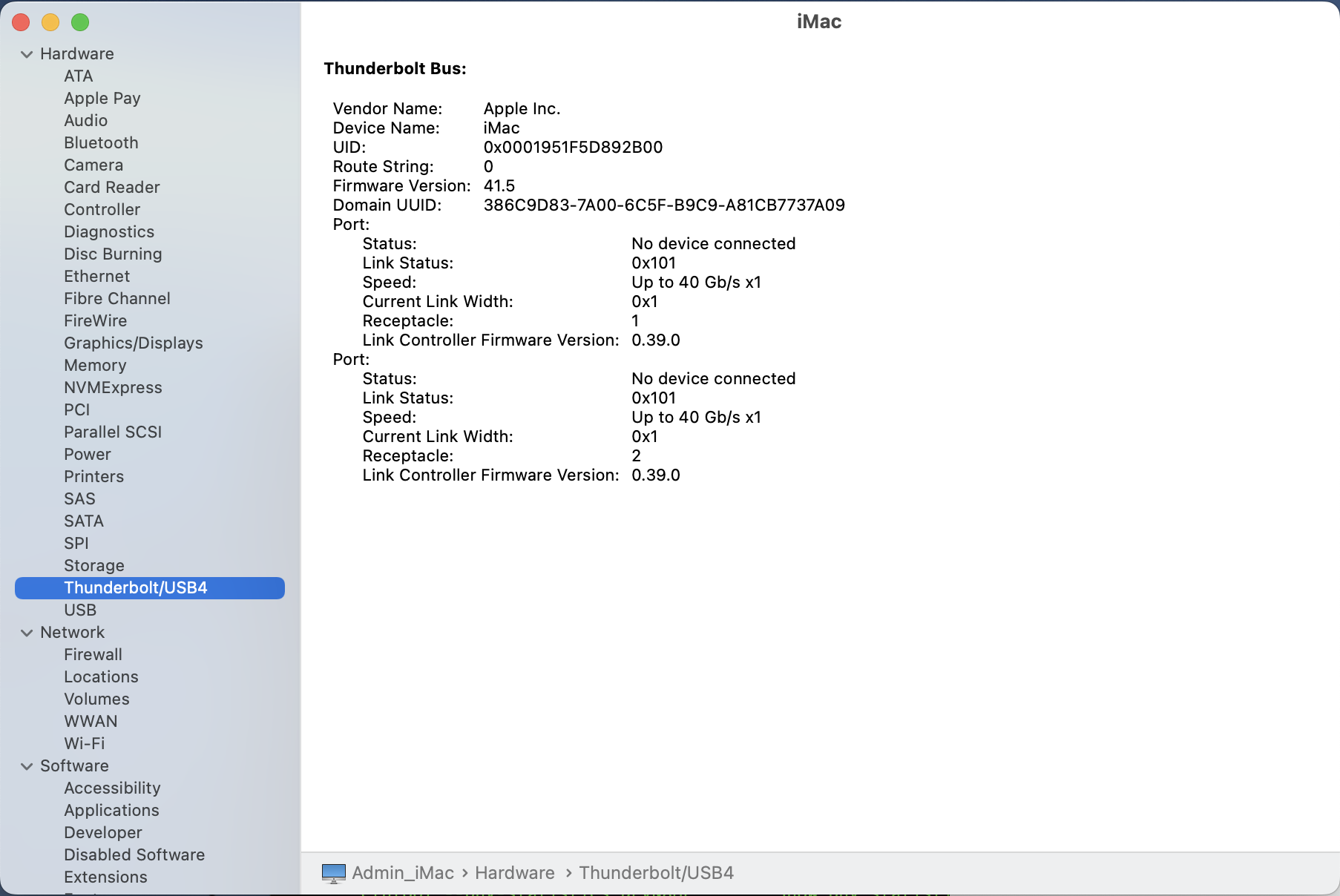The height and width of the screenshot is (896, 1340).
Task: Select the Controller item
Action: click(102, 210)
